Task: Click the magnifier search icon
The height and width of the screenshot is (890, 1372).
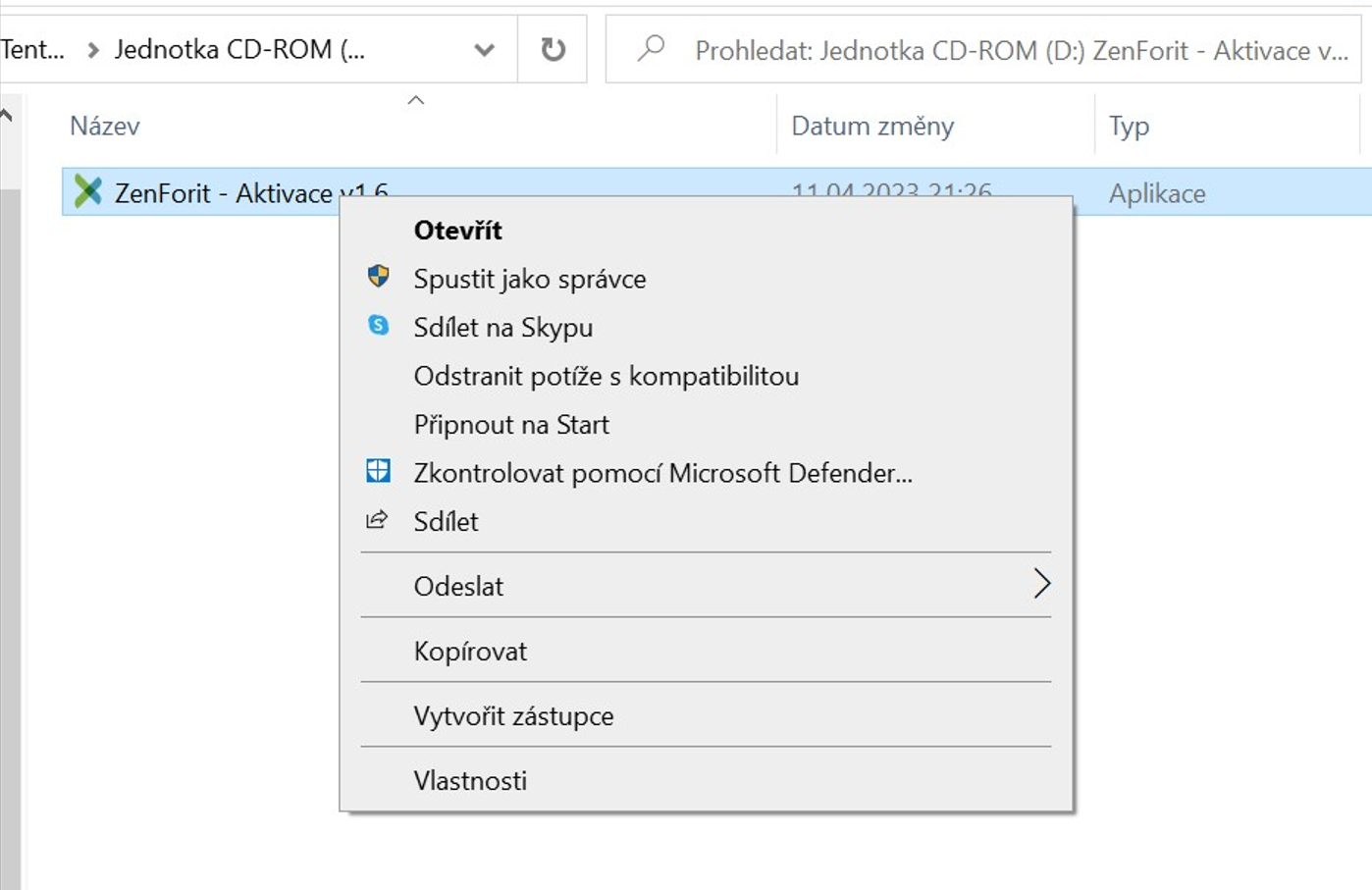Action: point(651,48)
